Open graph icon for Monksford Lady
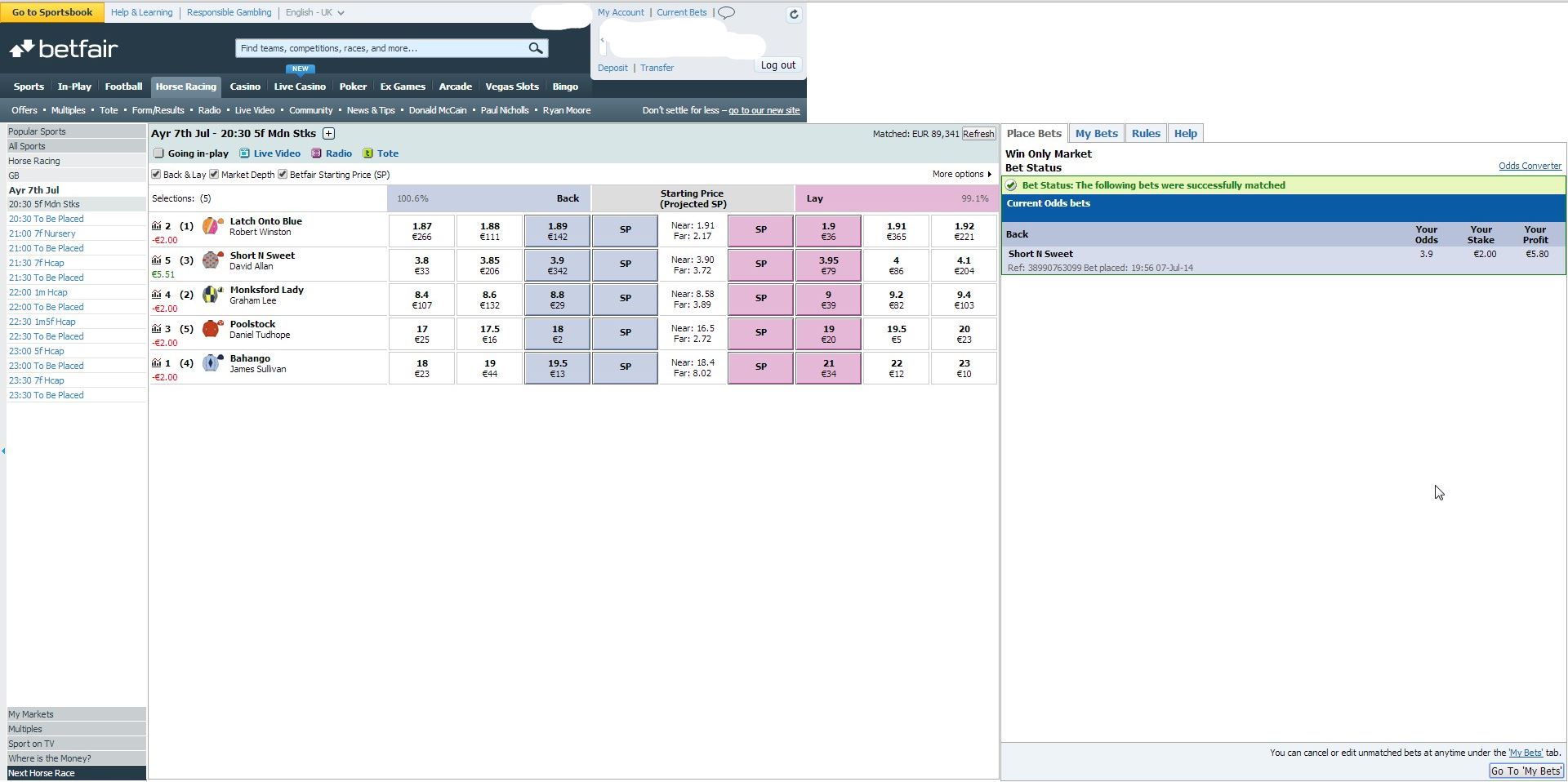 pyautogui.click(x=156, y=295)
